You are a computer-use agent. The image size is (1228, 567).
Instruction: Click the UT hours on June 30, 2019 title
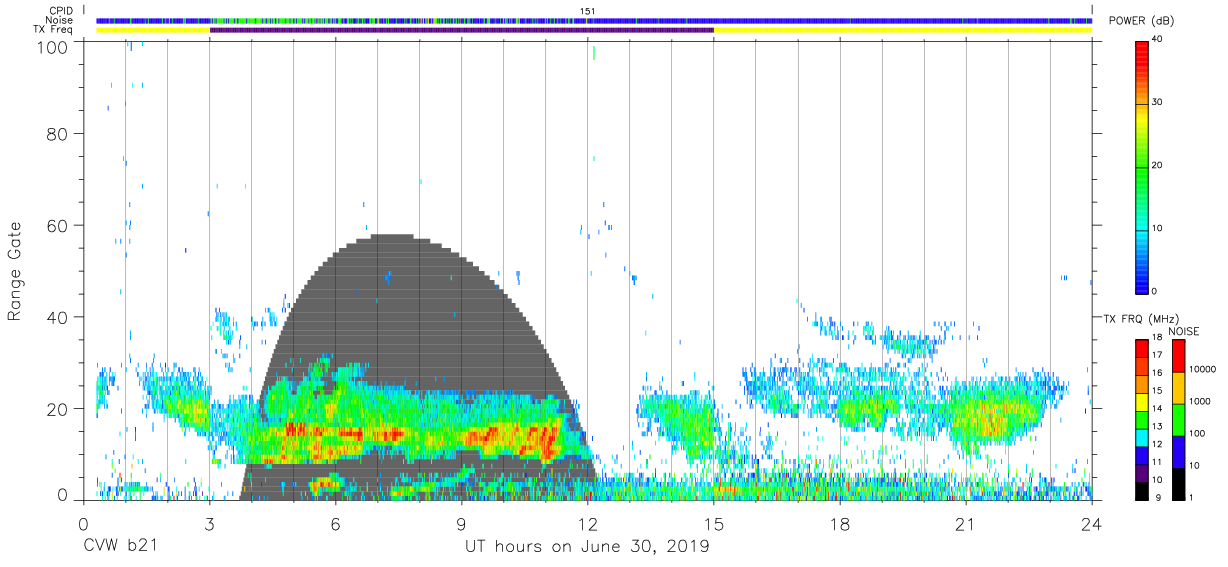point(587,547)
